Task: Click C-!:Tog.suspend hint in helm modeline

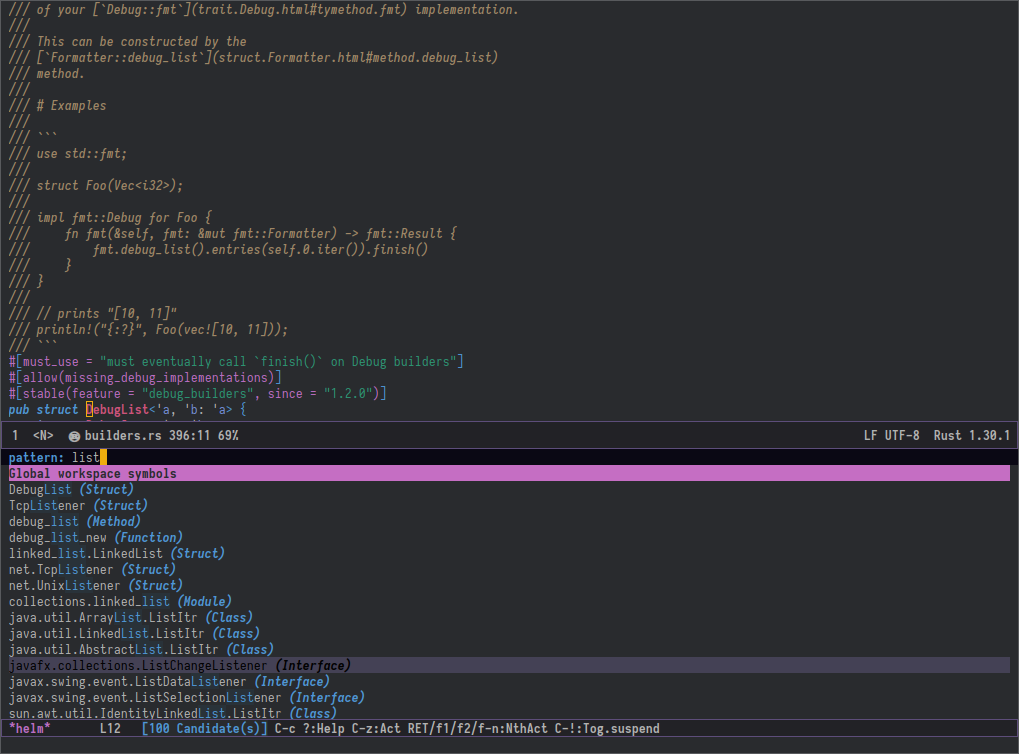Action: pyautogui.click(x=607, y=729)
